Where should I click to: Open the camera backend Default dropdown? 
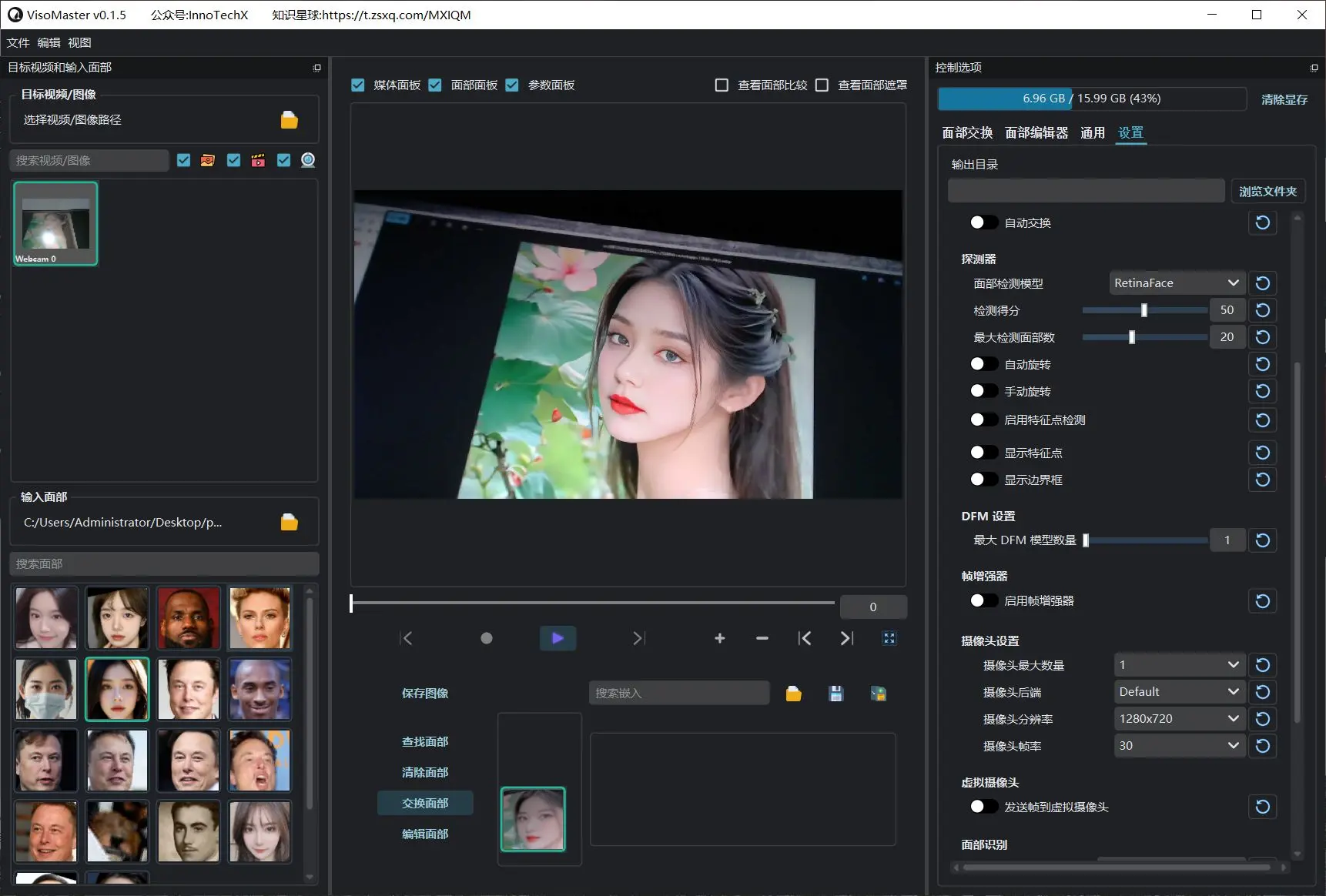tap(1178, 691)
